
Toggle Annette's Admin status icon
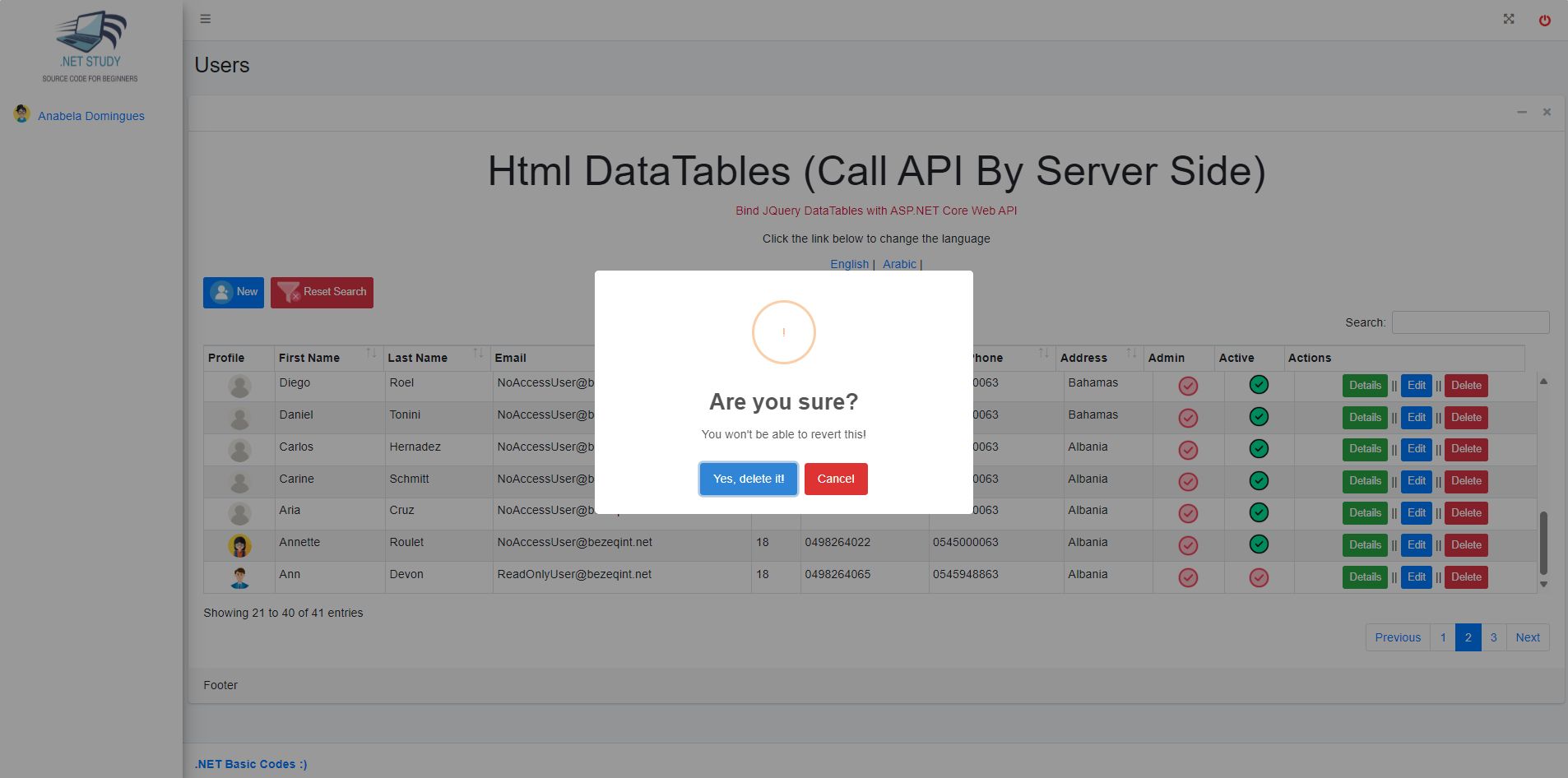(1188, 545)
